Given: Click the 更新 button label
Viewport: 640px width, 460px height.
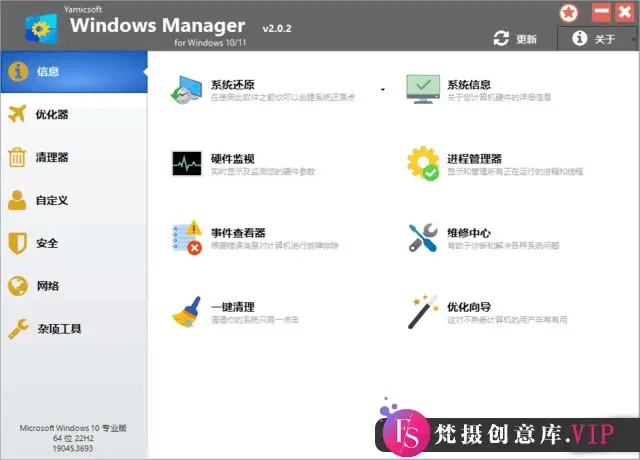Looking at the screenshot, I should coord(526,39).
